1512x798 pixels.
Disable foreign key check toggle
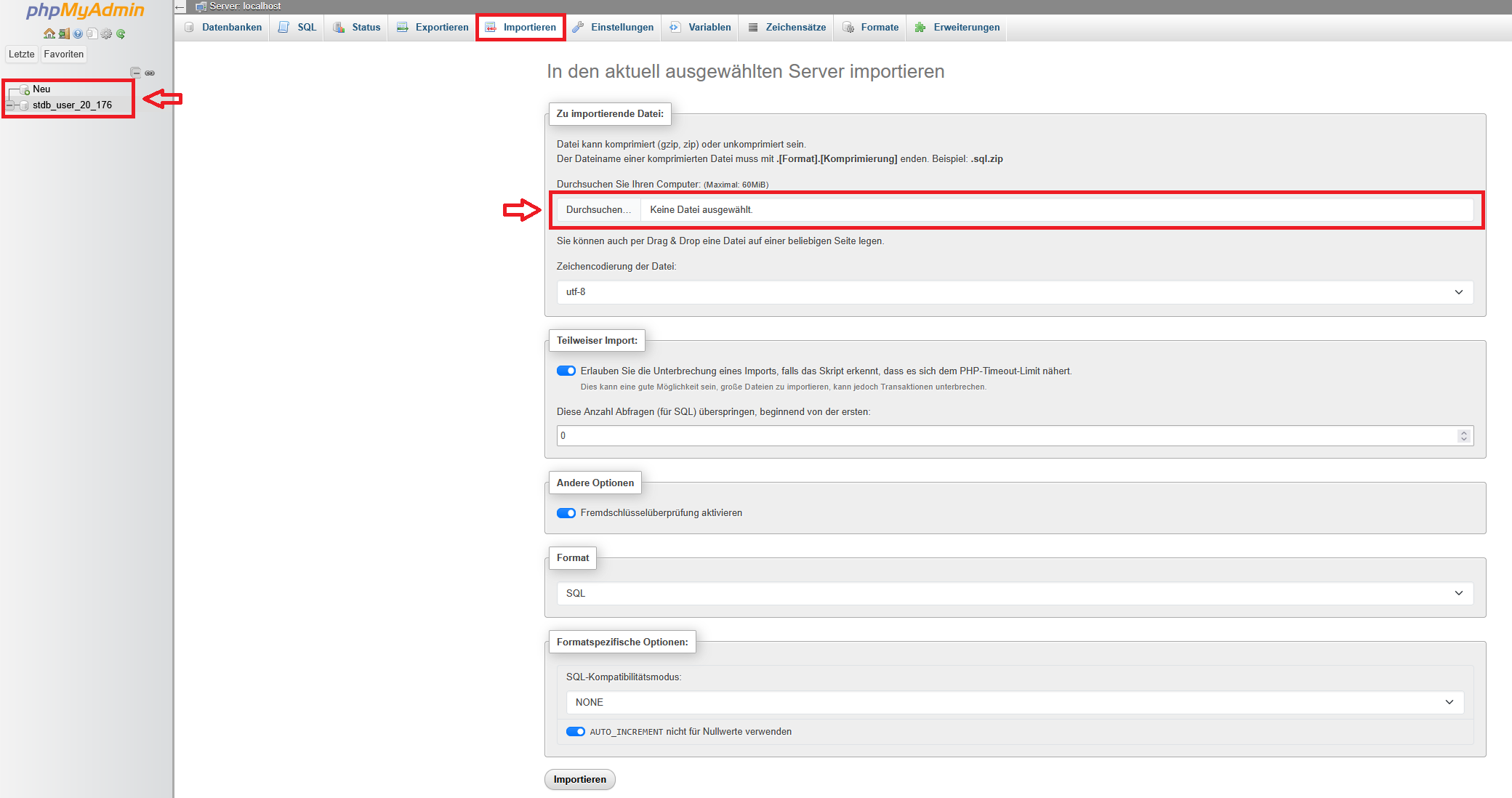click(566, 513)
